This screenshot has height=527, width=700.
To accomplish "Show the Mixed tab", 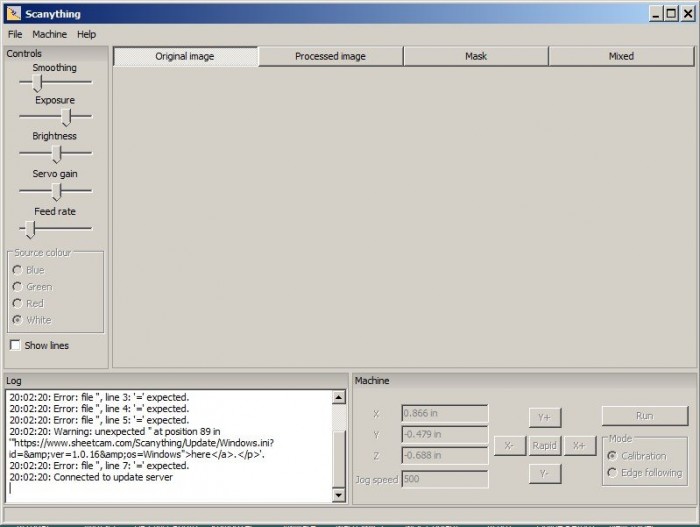I will point(621,57).
